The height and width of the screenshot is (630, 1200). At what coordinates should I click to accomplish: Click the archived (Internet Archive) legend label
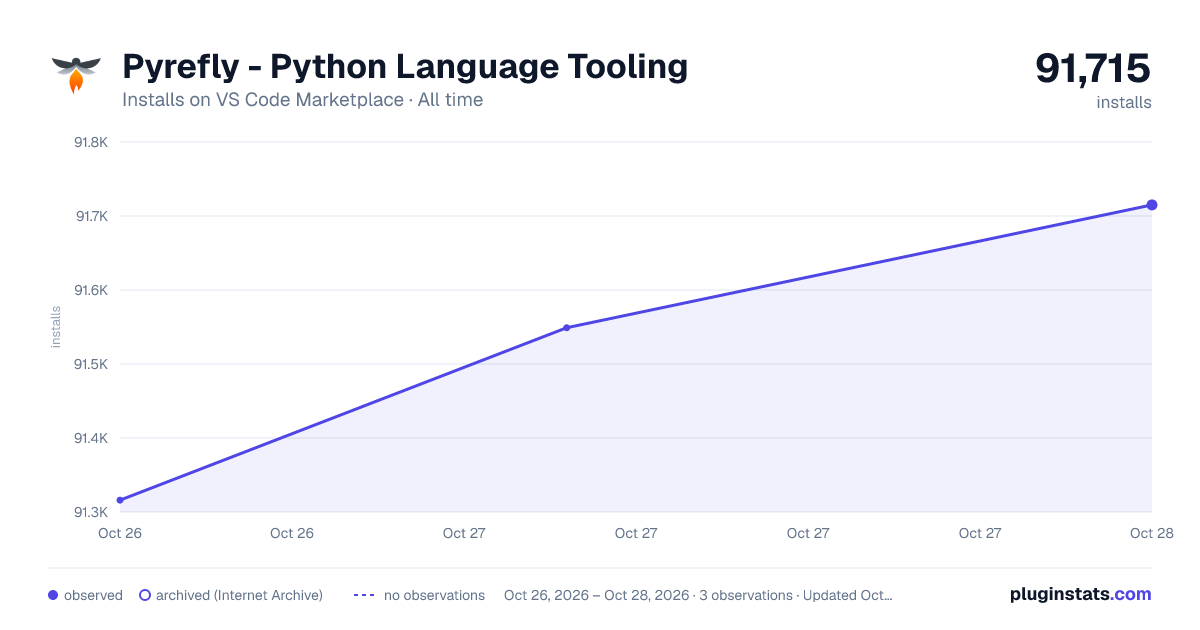[x=239, y=595]
